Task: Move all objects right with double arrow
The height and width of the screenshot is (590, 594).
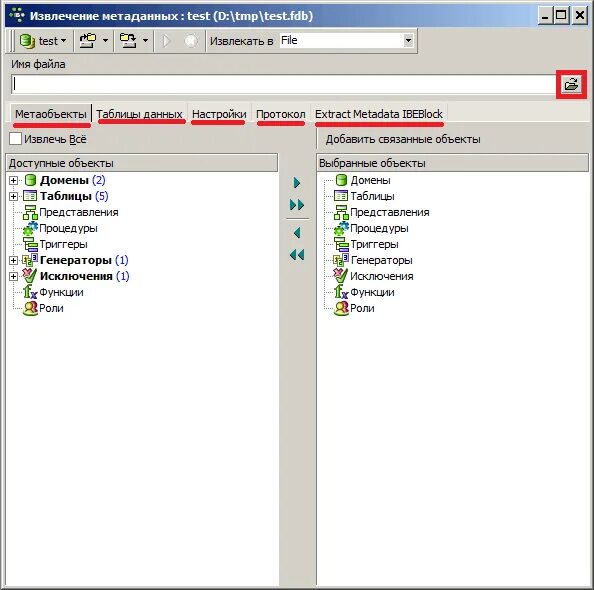Action: point(297,205)
